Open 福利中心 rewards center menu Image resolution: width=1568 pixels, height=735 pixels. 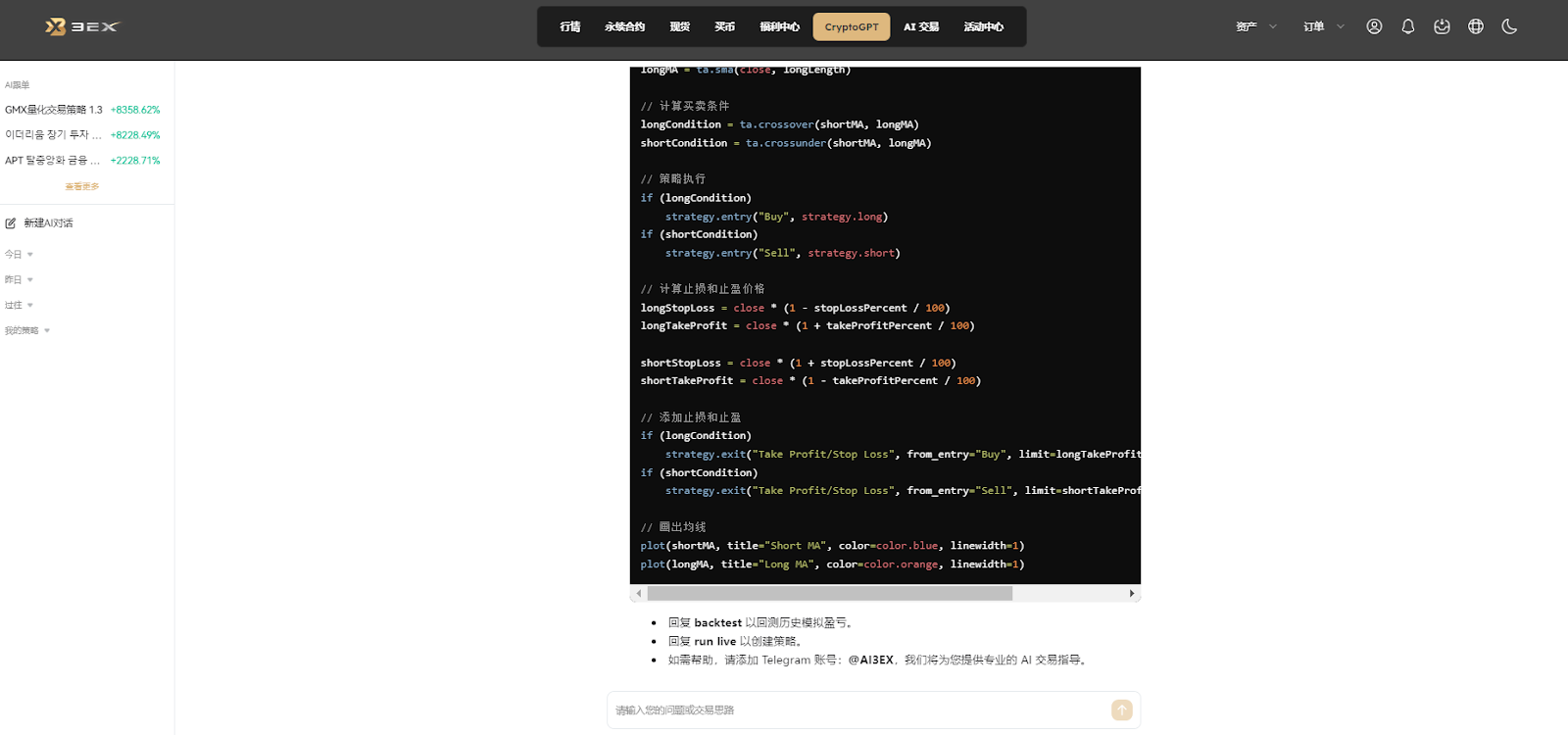779,26
